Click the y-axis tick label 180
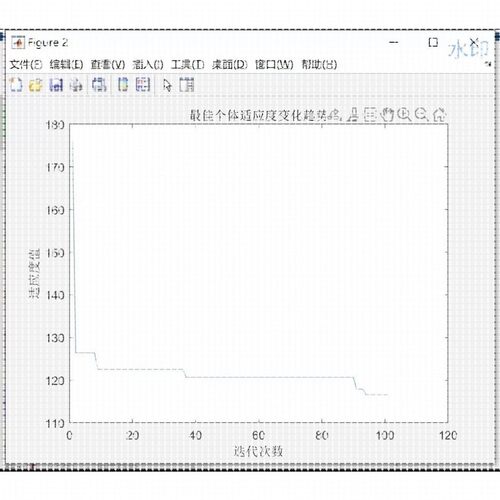Viewport: 500px width, 500px height. click(55, 125)
